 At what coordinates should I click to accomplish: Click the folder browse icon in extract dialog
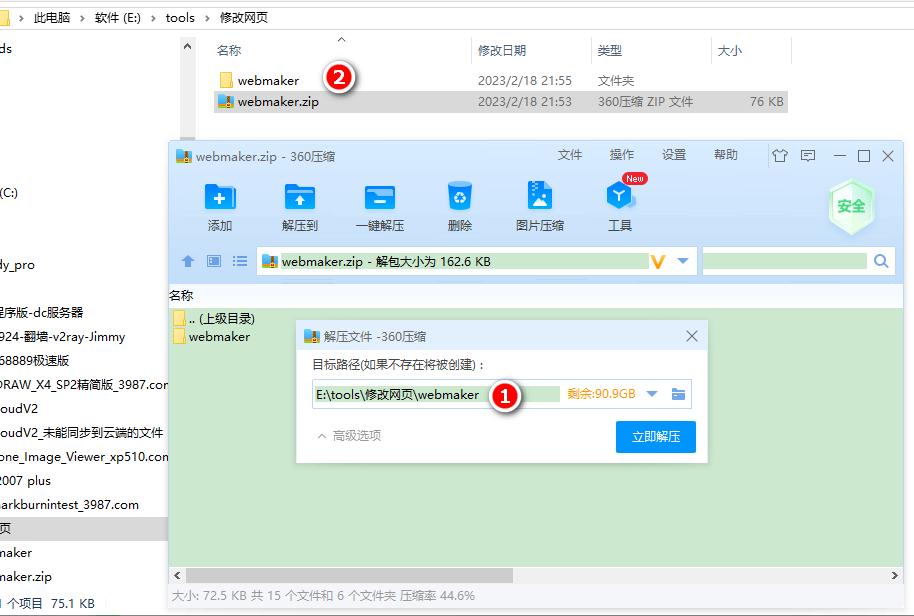coord(676,394)
